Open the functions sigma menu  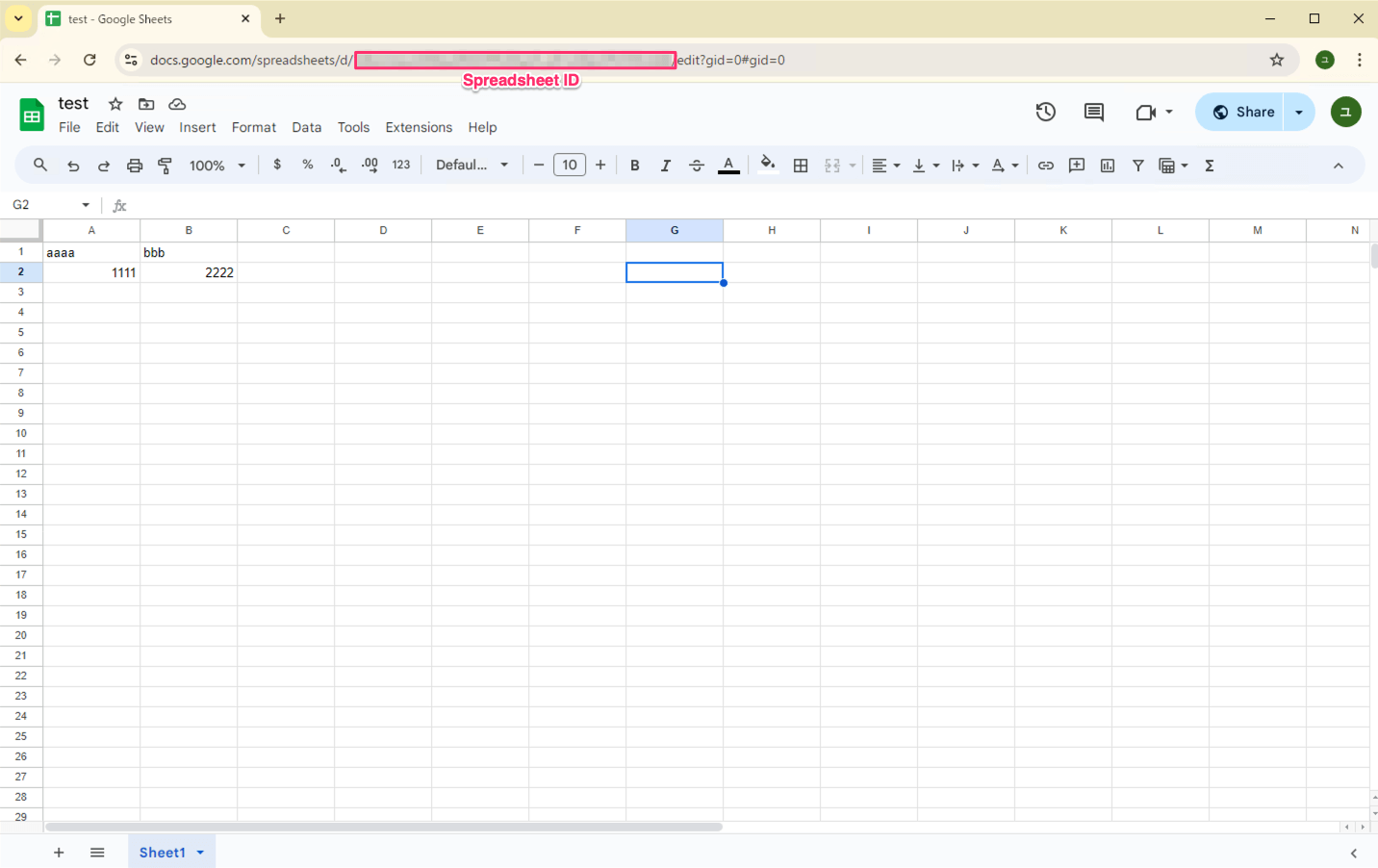pyautogui.click(x=1210, y=166)
